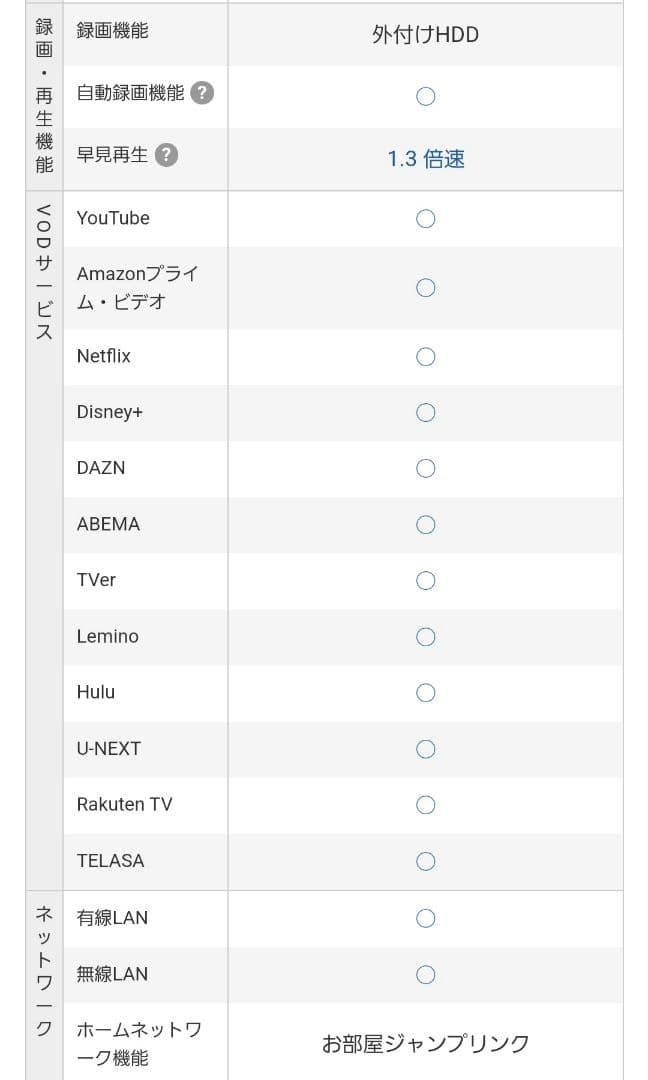Screen dimensions: 648x1080
Task: Click the お部屋ジャンプリンク text
Action: pos(425,1044)
